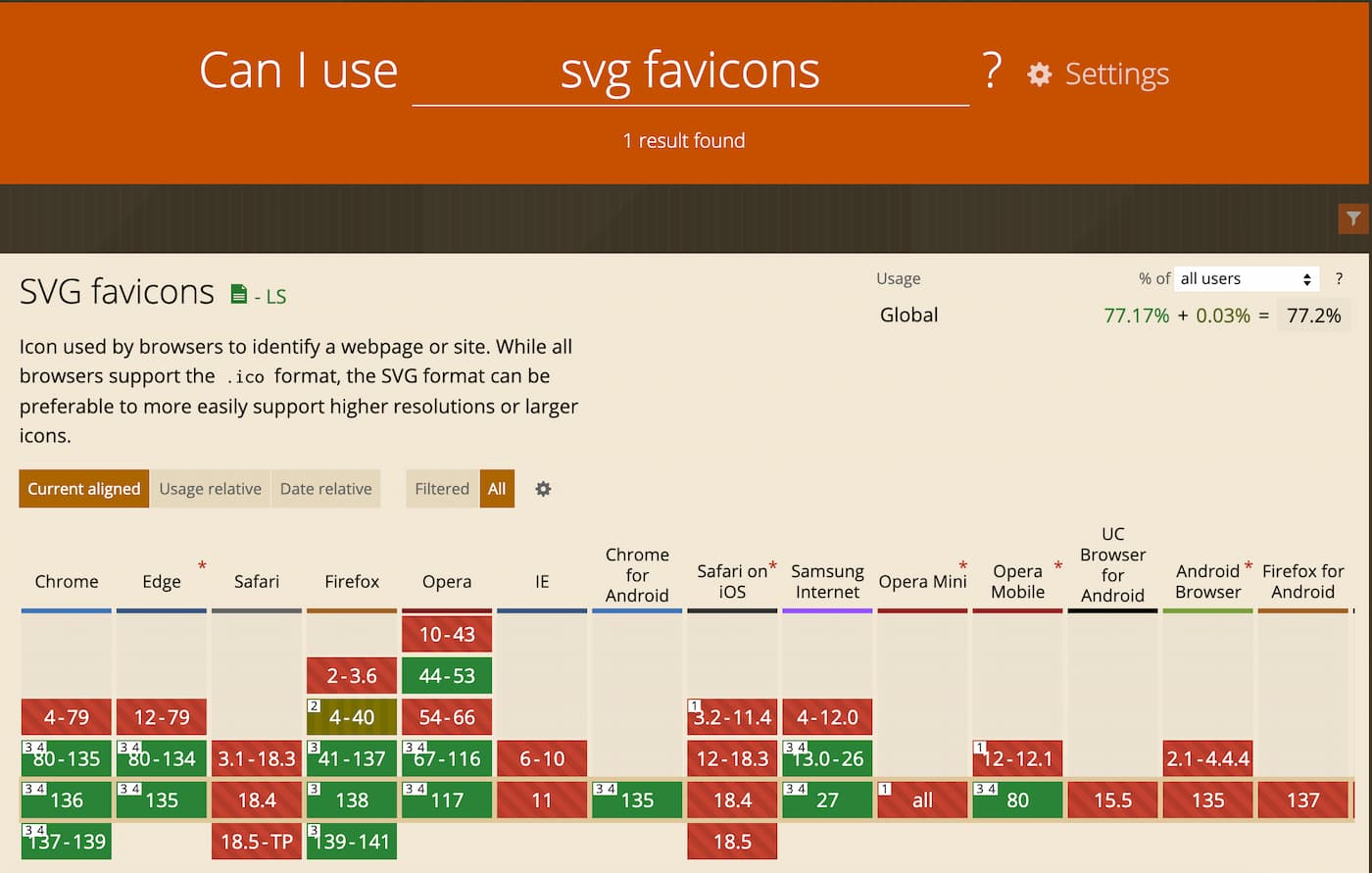Select Opera 10-43 version cell
The width and height of the screenshot is (1372, 873).
click(447, 634)
